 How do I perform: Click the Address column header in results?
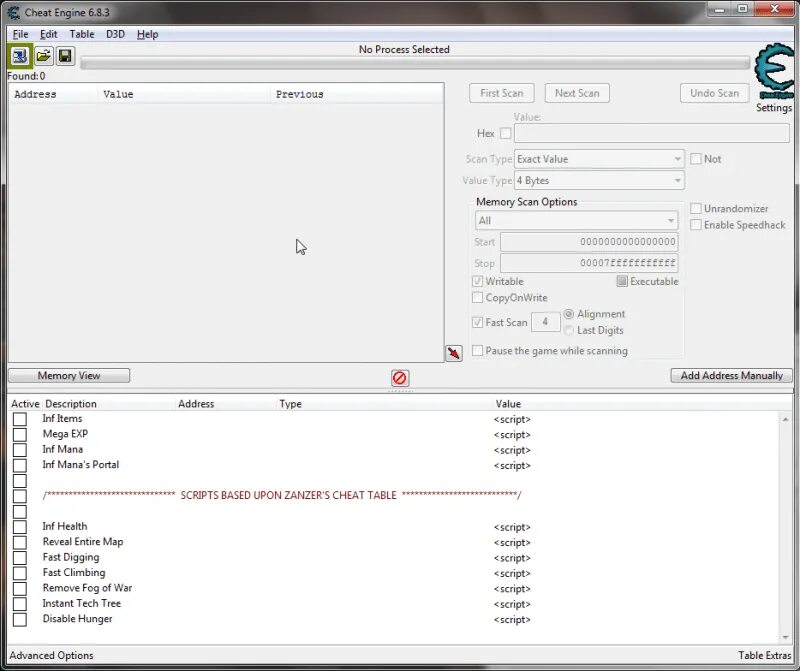(53, 94)
